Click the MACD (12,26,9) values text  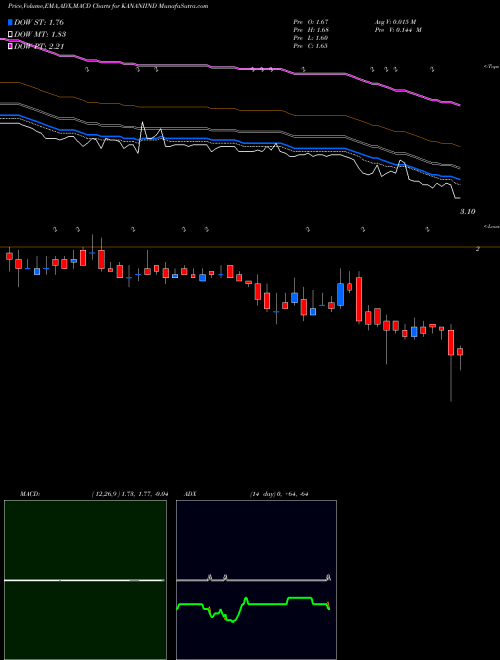coord(130,494)
